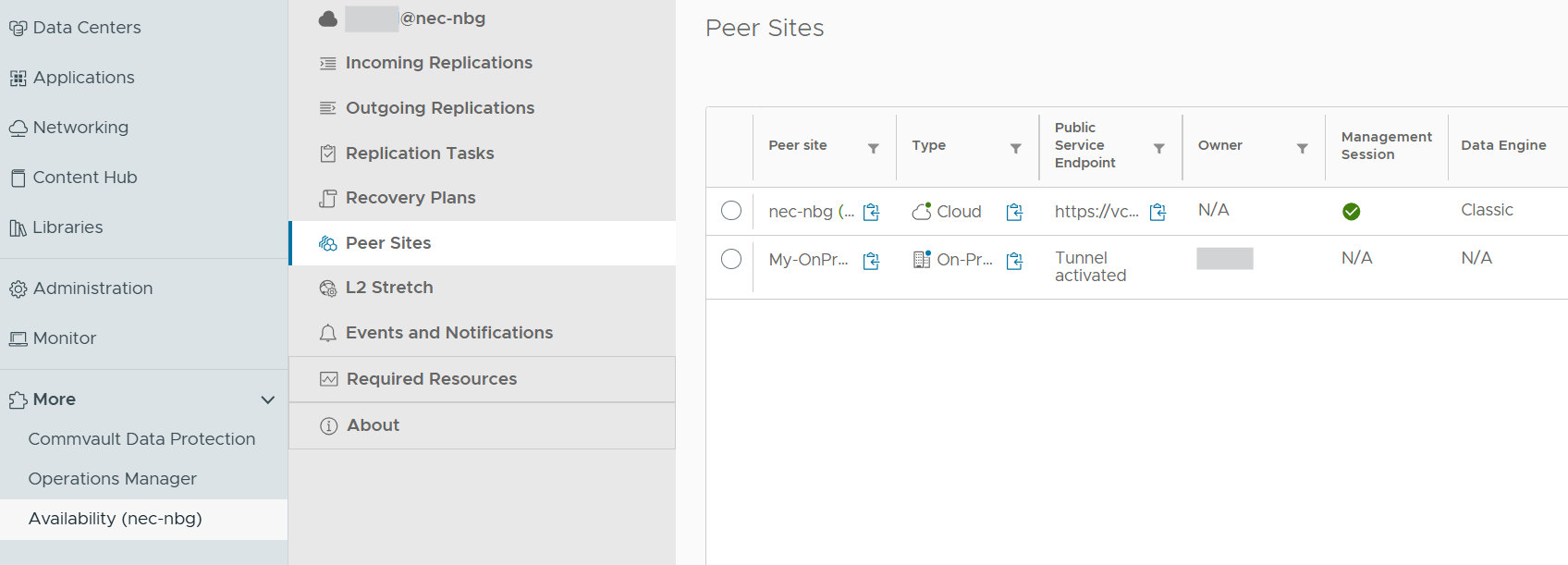1568x565 pixels.
Task: Click the Tunnel activated endpoint cell
Action: (x=1090, y=266)
